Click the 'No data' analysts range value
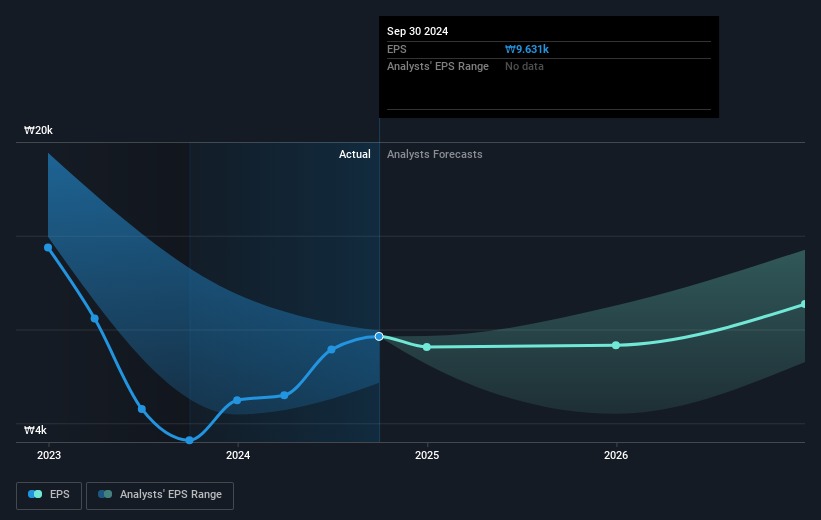 pos(524,67)
